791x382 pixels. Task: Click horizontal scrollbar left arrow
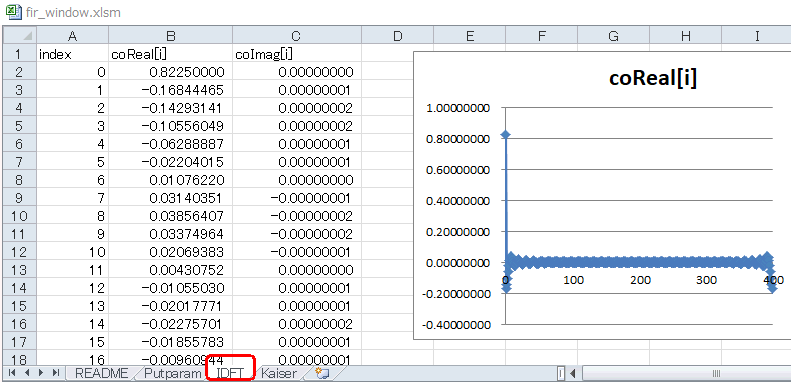pos(573,374)
